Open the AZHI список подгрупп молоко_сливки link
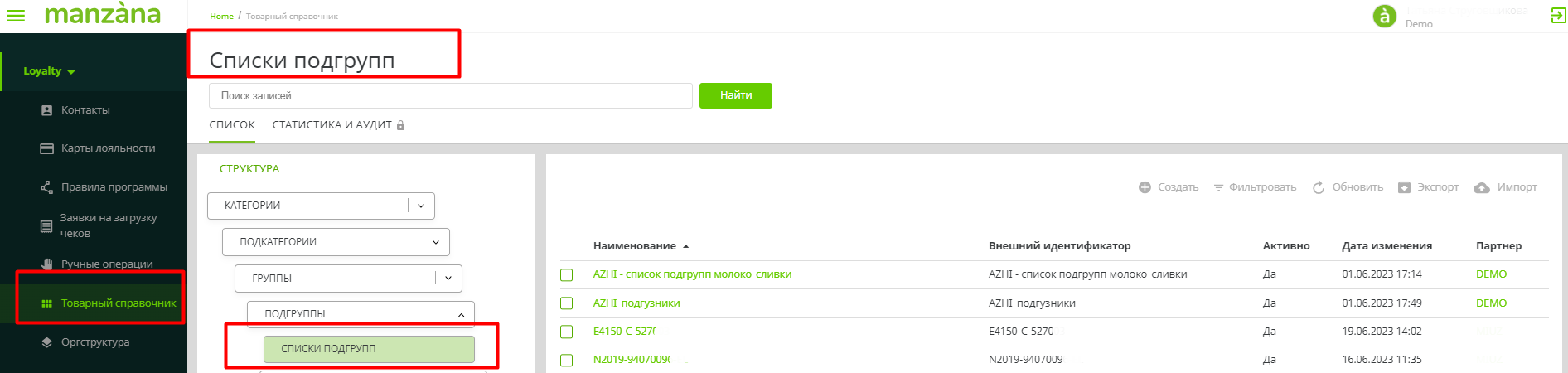This screenshot has width=1568, height=373. click(x=692, y=274)
